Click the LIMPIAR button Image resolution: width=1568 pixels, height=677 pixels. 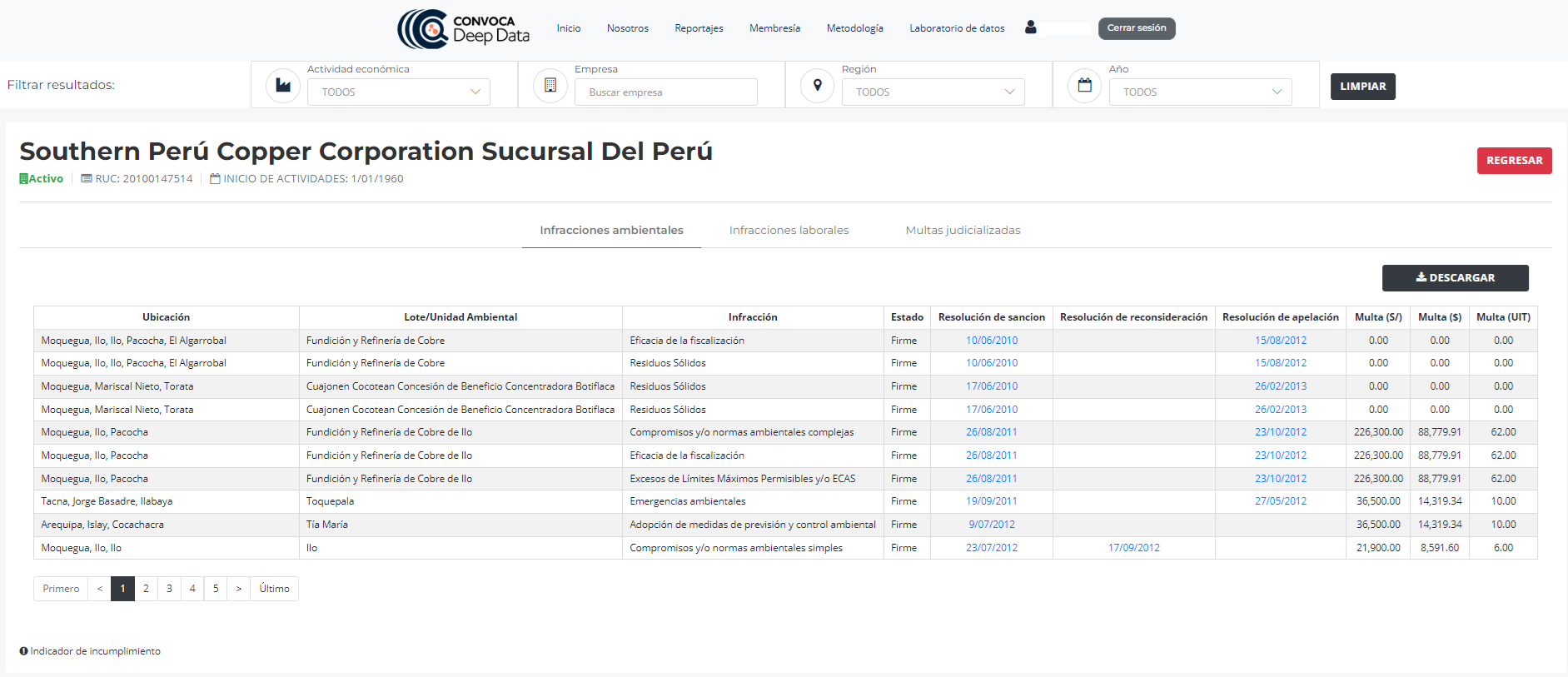[x=1363, y=87]
